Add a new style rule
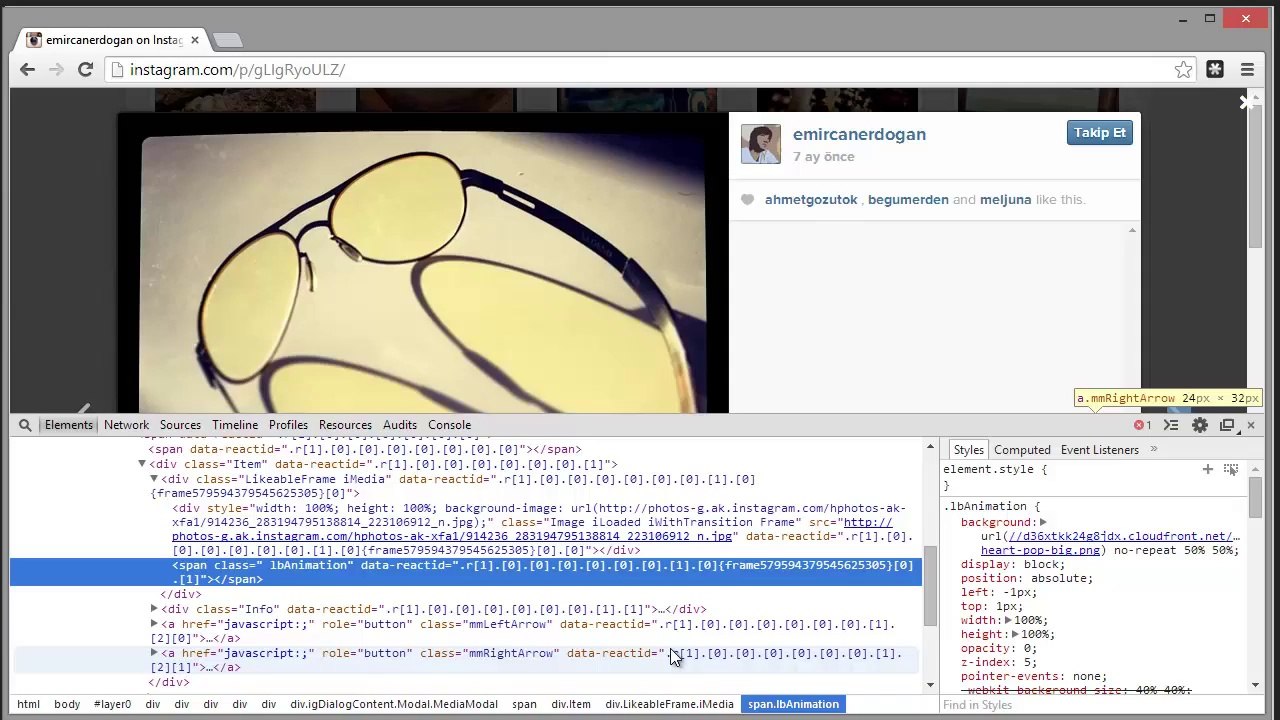The image size is (1280, 720). [x=1207, y=469]
